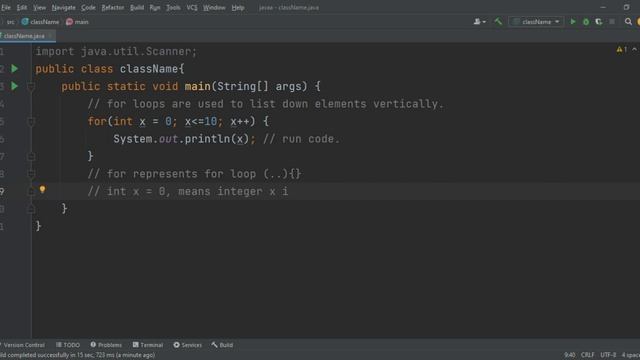Open the Build tool window
The image size is (640, 360).
[222, 345]
